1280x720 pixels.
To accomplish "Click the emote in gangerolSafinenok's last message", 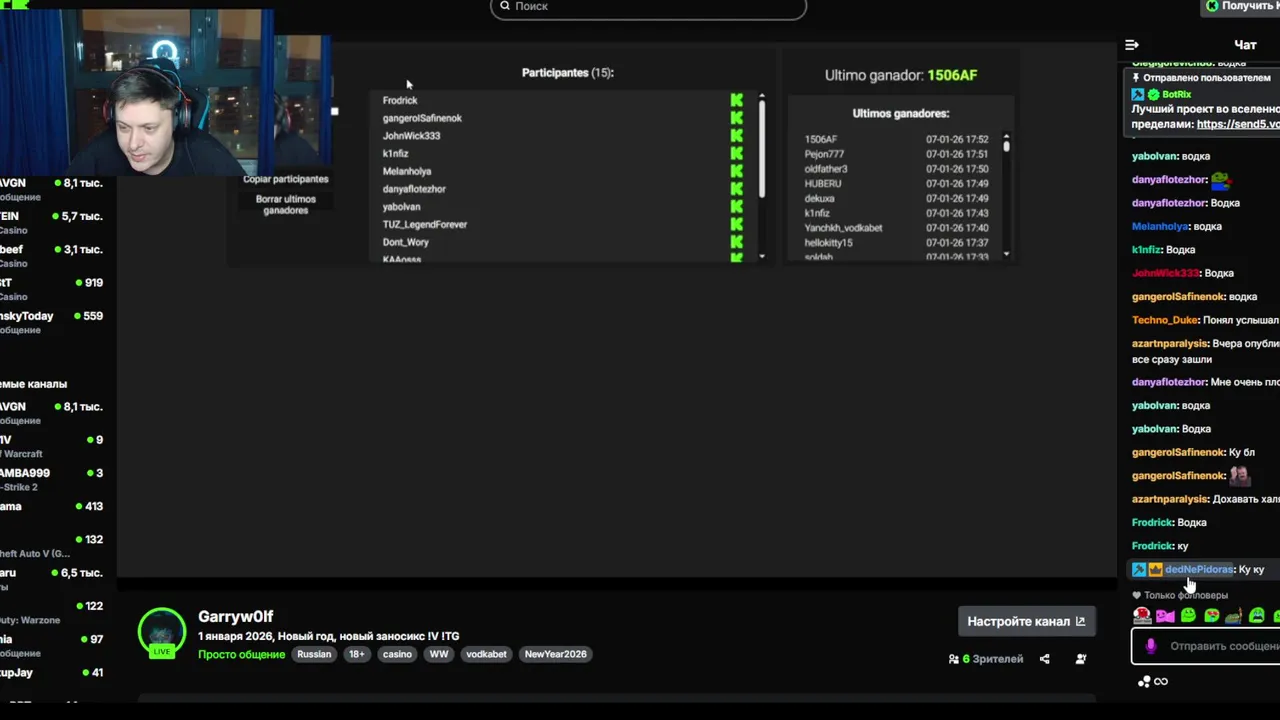I will [x=1239, y=476].
